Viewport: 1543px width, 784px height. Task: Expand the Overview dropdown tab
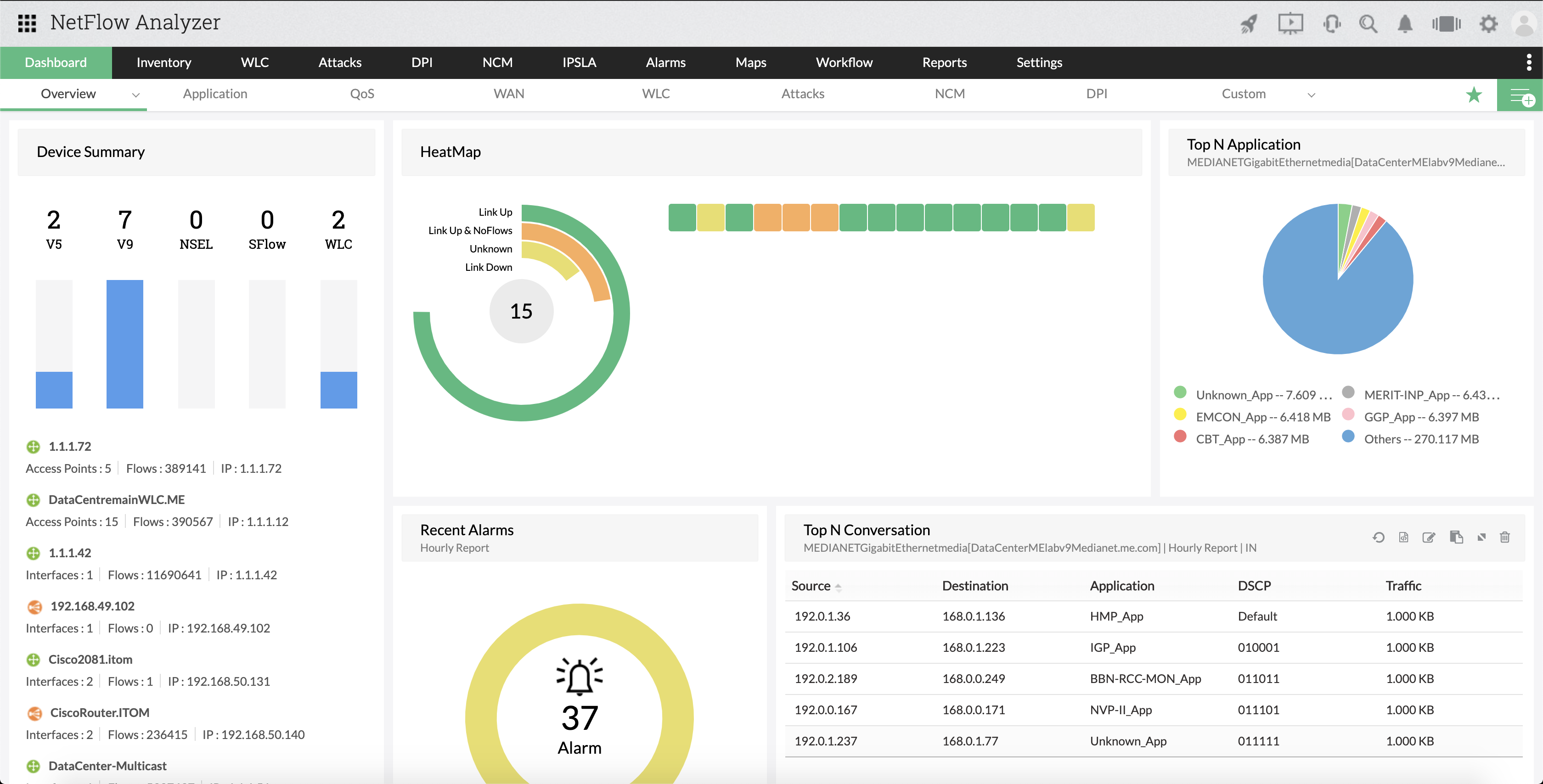[x=131, y=94]
